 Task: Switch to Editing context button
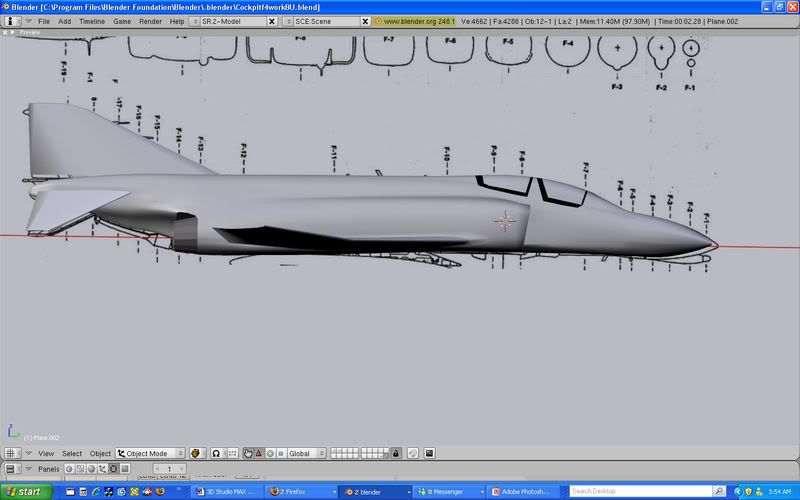pyautogui.click(x=114, y=468)
